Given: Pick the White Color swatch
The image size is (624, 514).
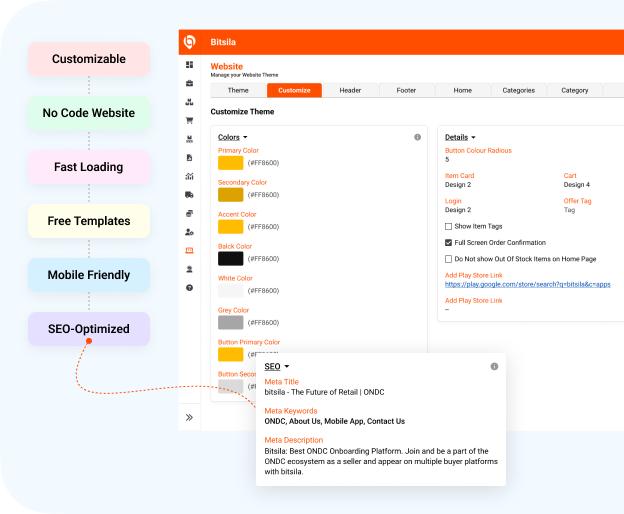Looking at the screenshot, I should [x=230, y=290].
